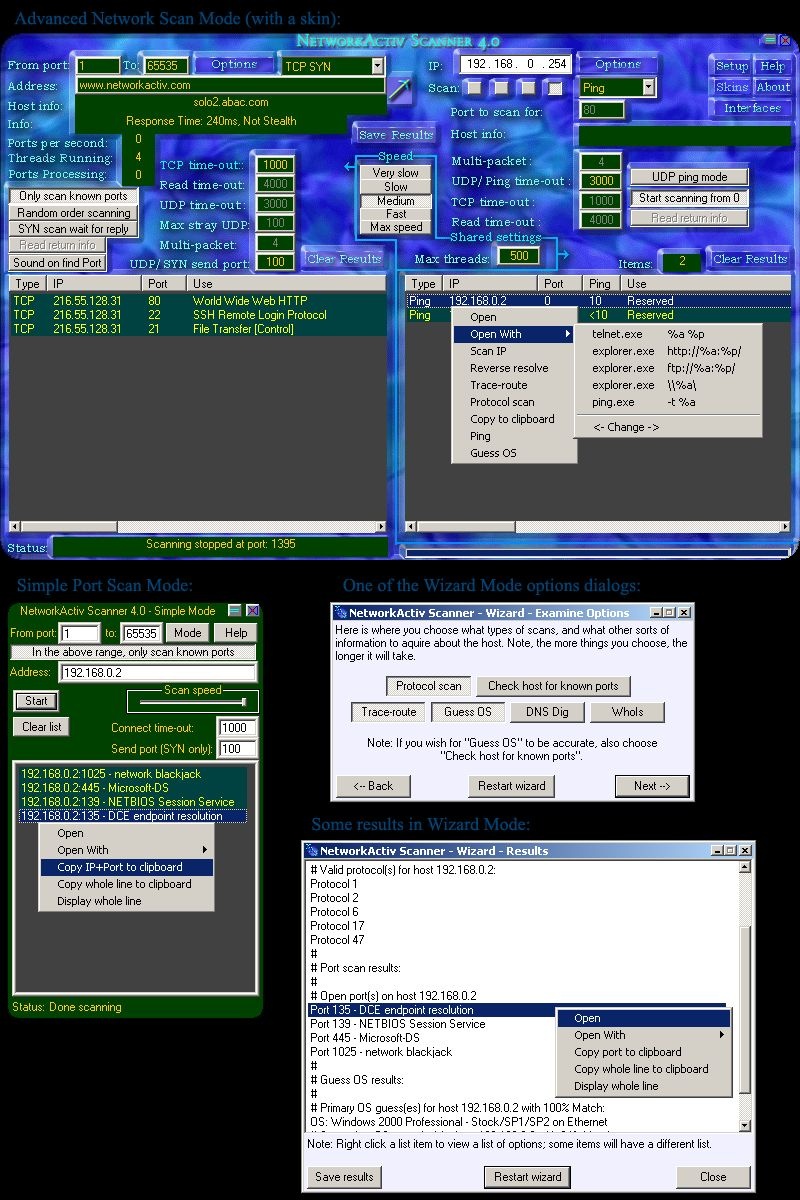
Task: Toggle 'WhoIs' wizard option
Action: click(627, 712)
